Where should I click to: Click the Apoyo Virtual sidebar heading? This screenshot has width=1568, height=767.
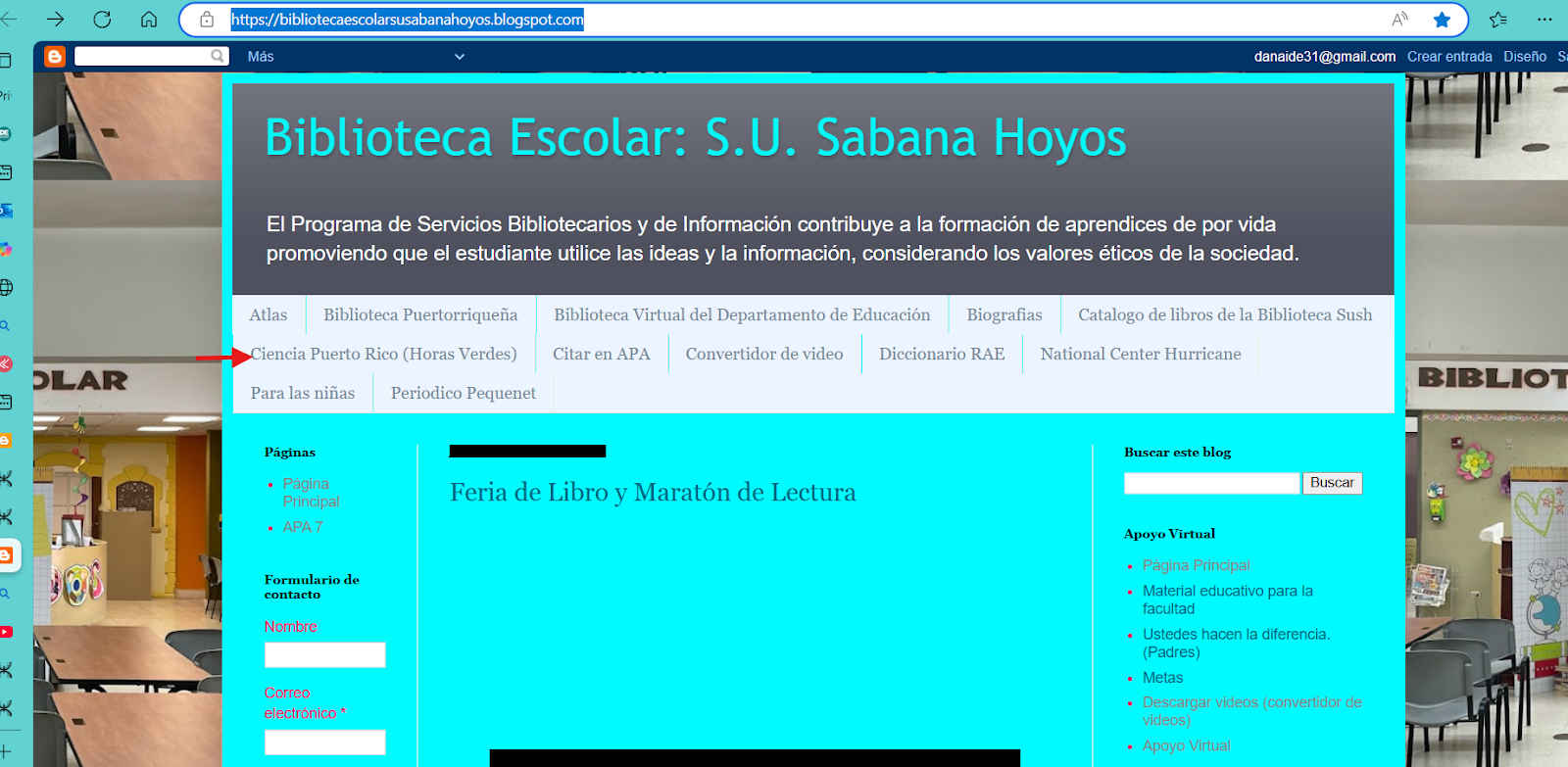(1169, 534)
